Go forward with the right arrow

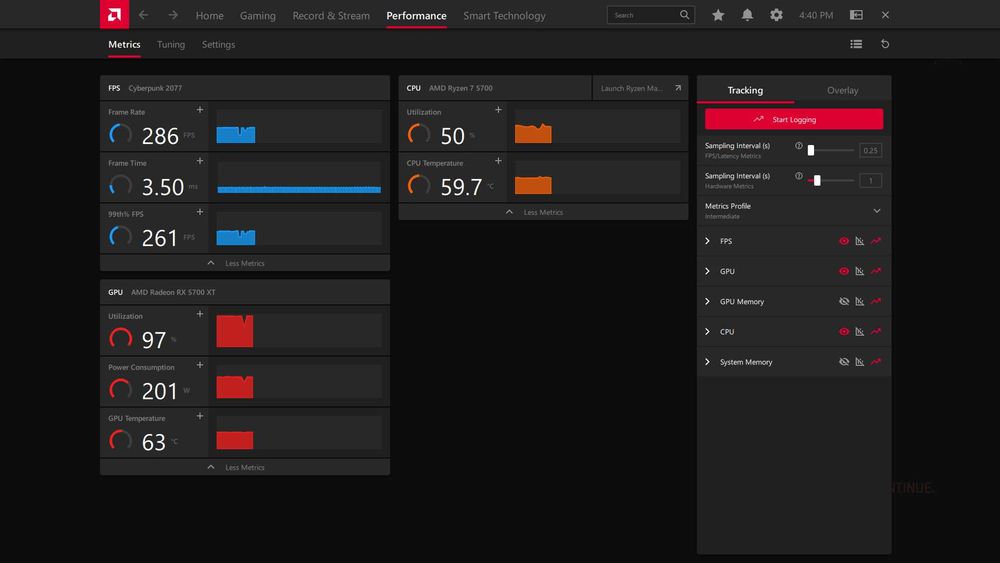point(173,15)
